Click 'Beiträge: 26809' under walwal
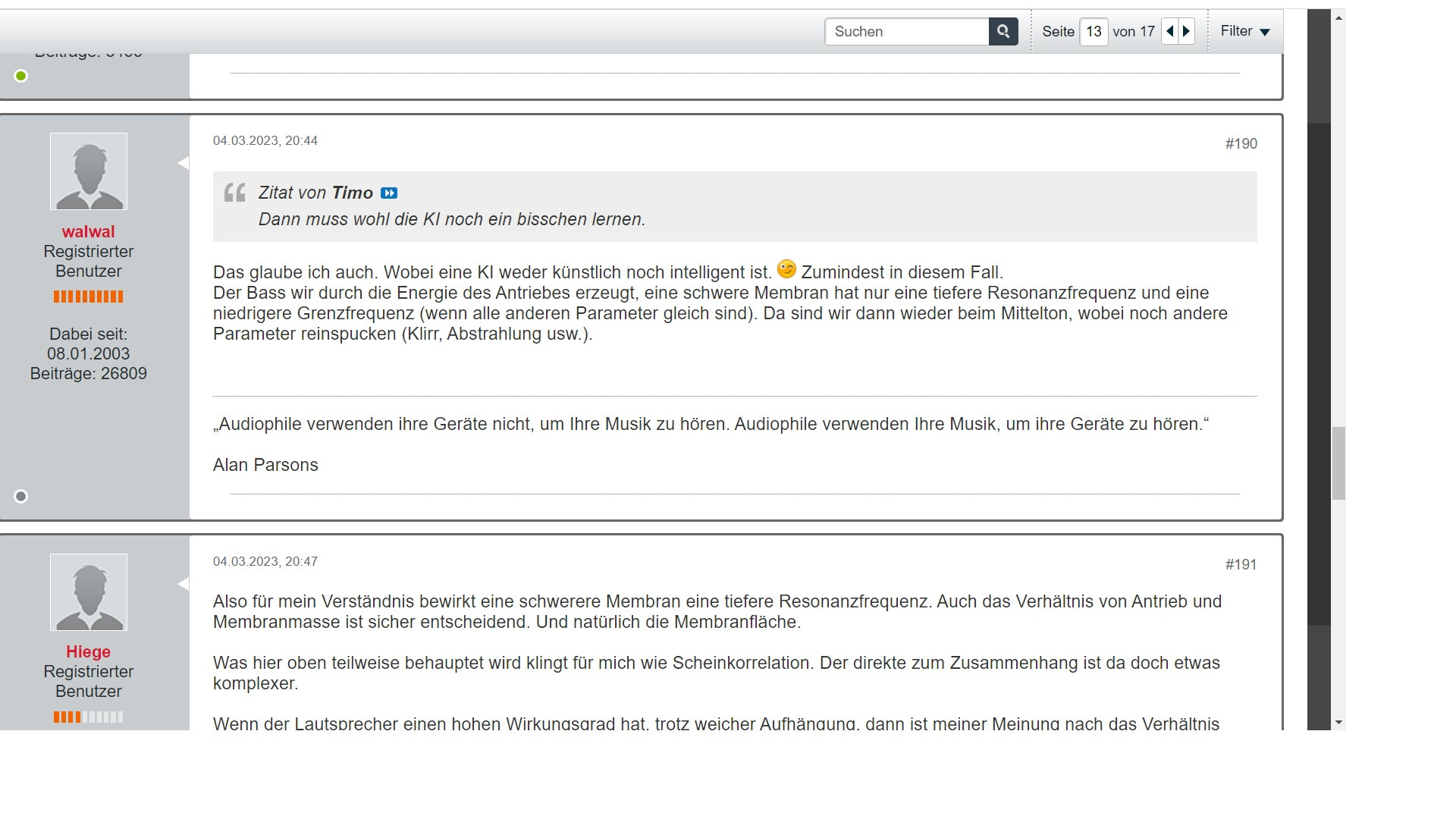 pos(89,373)
